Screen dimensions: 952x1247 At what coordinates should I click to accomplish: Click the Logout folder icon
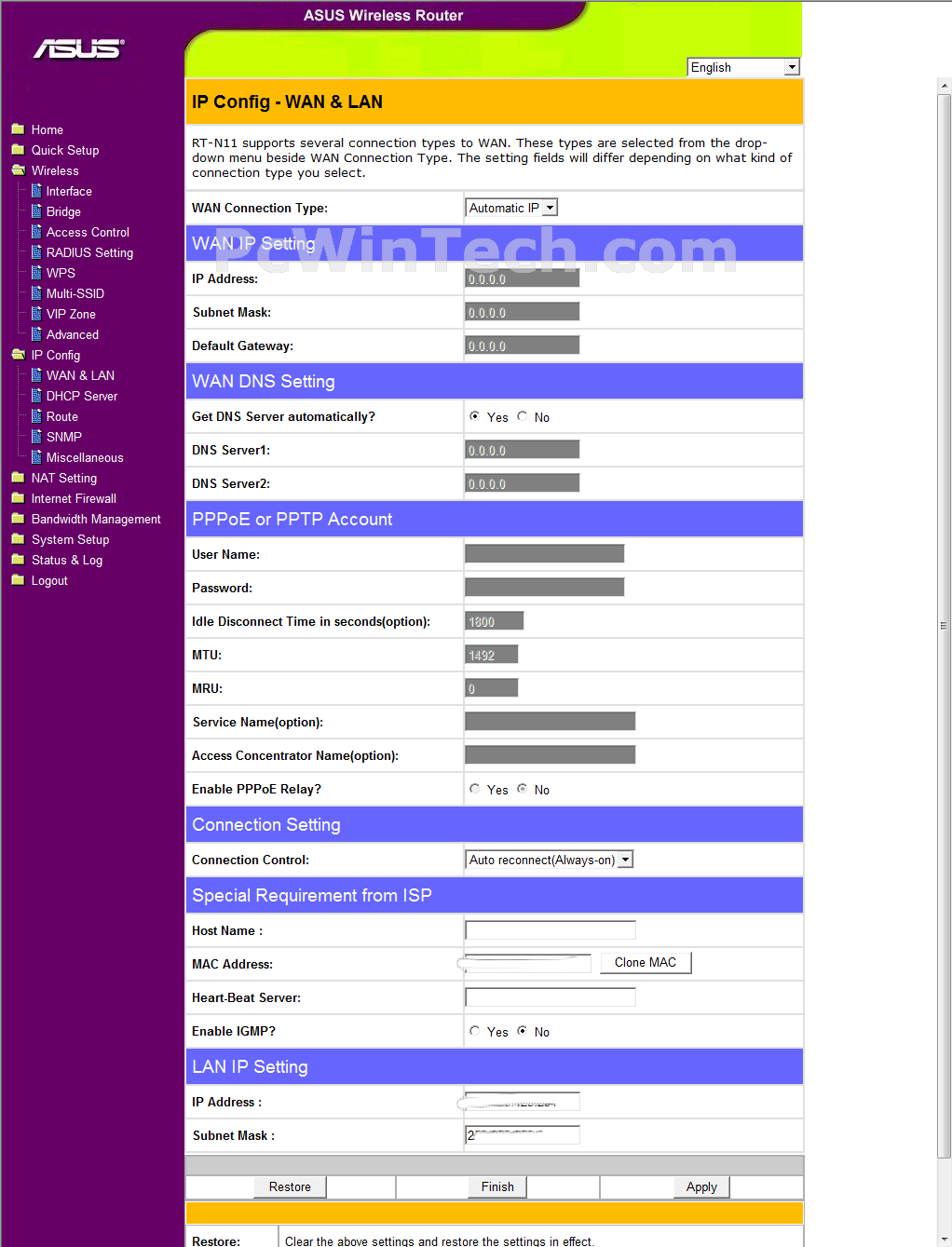coord(18,580)
